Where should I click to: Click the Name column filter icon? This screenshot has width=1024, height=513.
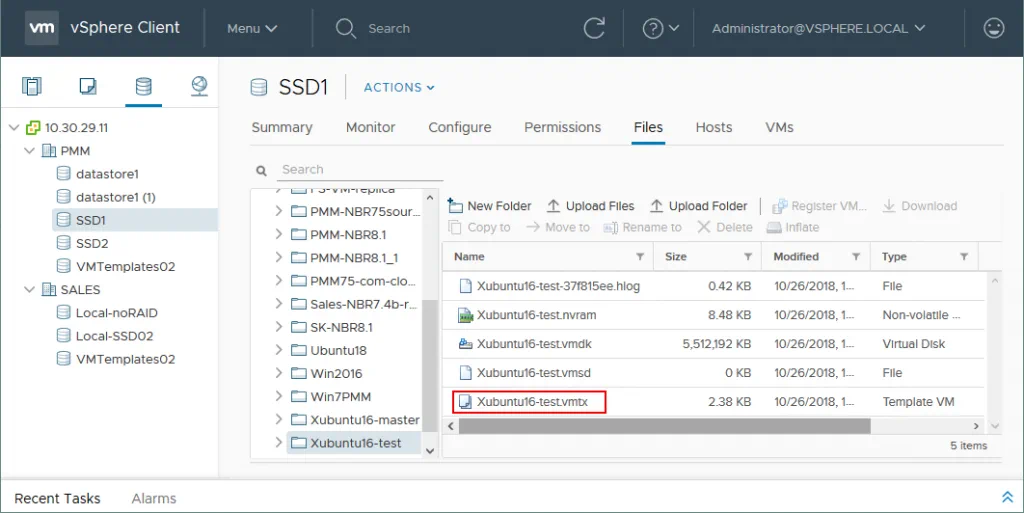tap(638, 257)
